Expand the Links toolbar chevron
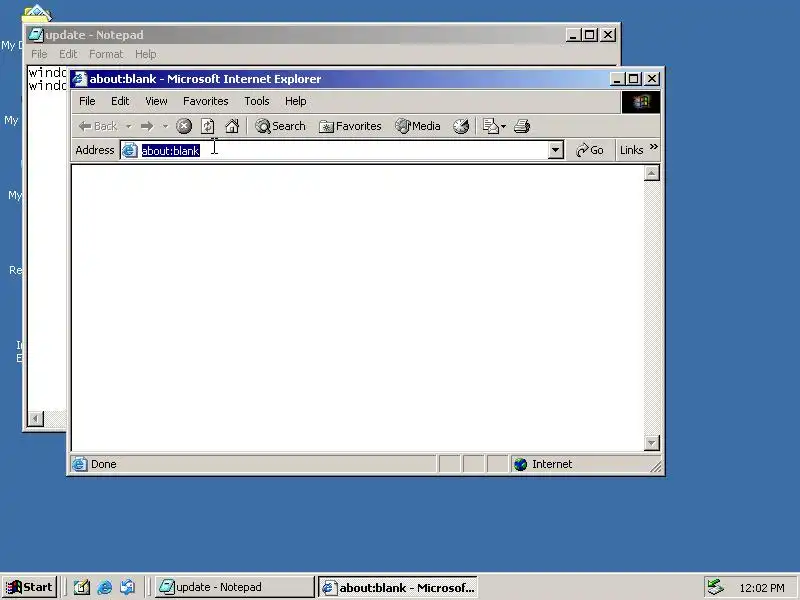Screen dimensions: 800x600 tap(653, 147)
